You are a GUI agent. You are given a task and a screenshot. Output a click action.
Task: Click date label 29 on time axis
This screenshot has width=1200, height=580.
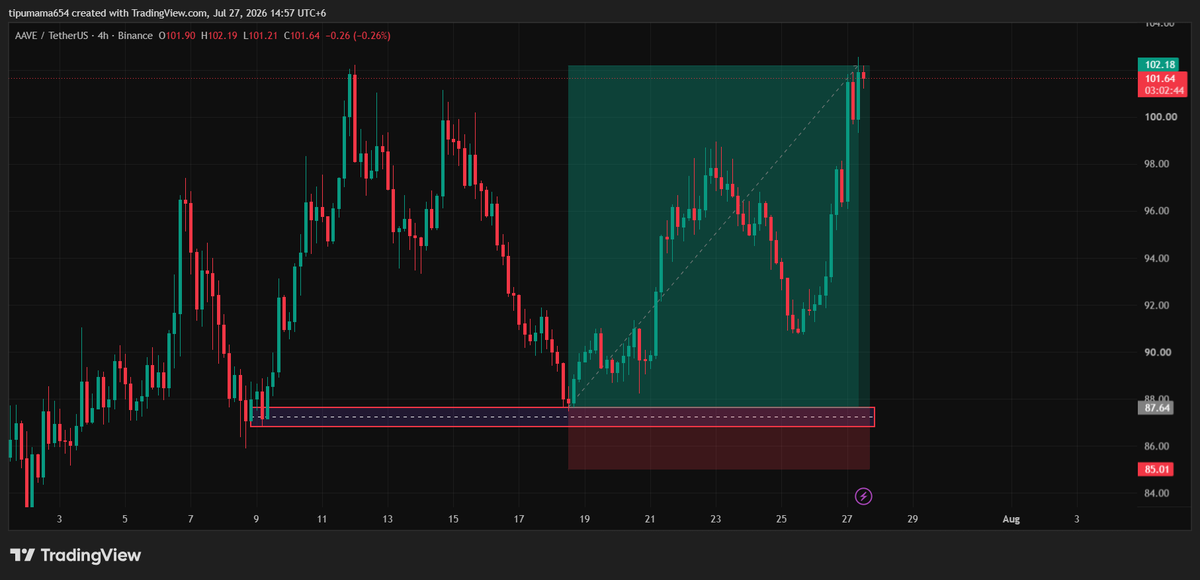(x=912, y=519)
